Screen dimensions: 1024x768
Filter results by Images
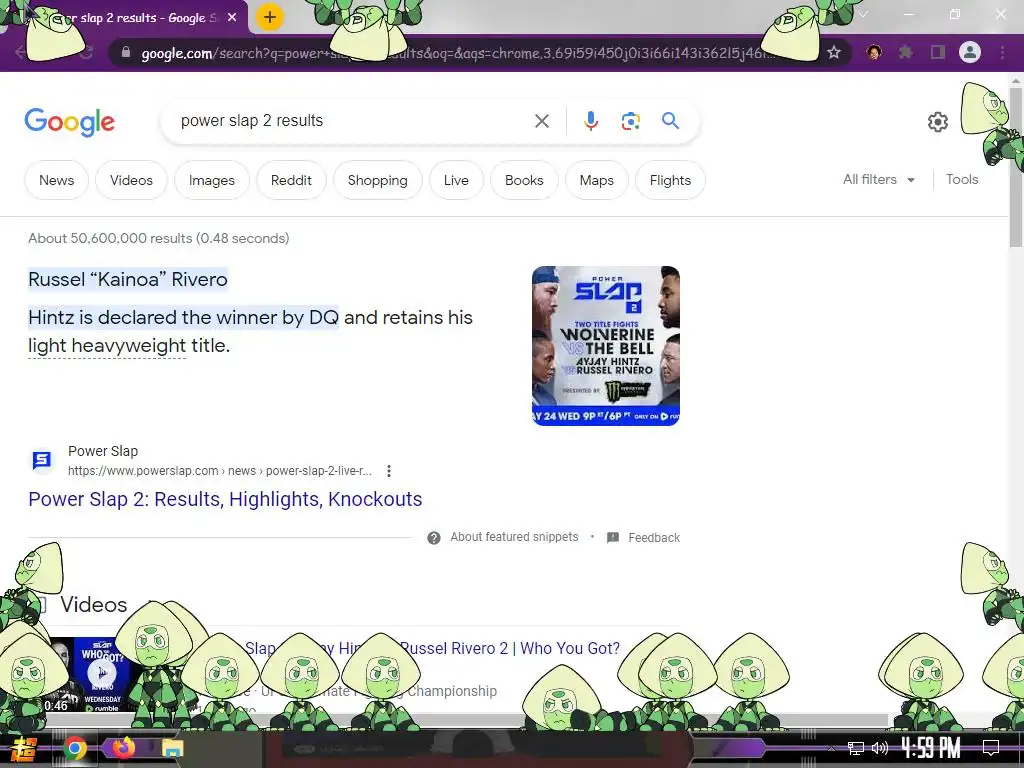click(212, 180)
